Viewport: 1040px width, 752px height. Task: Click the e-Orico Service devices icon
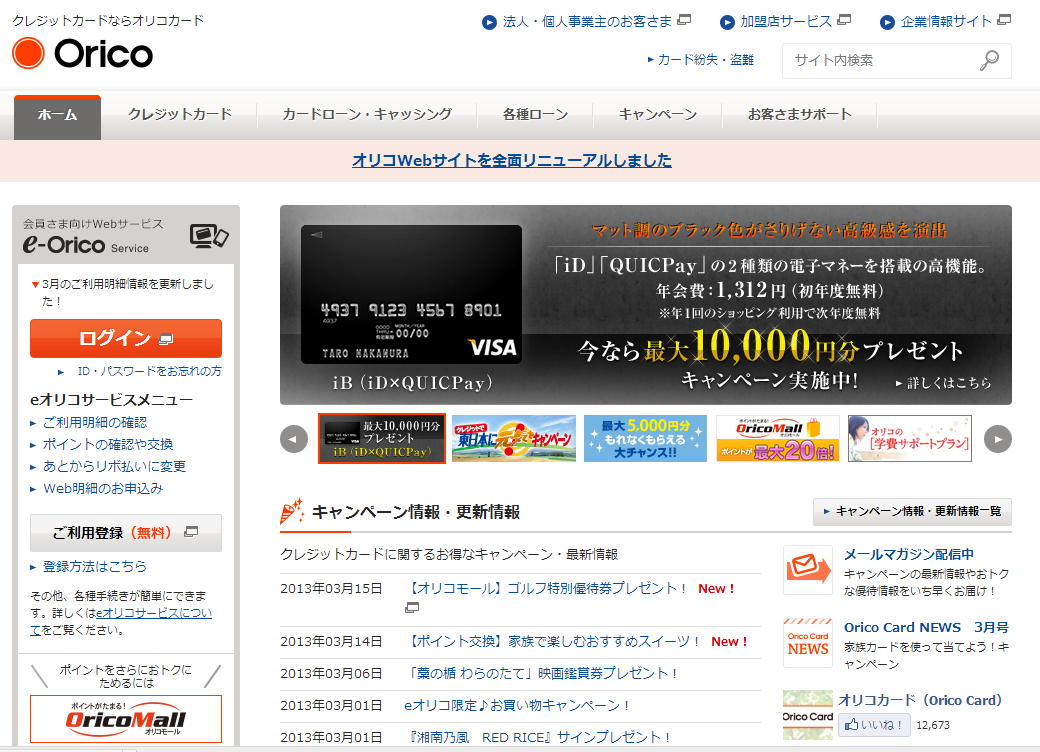[x=209, y=236]
